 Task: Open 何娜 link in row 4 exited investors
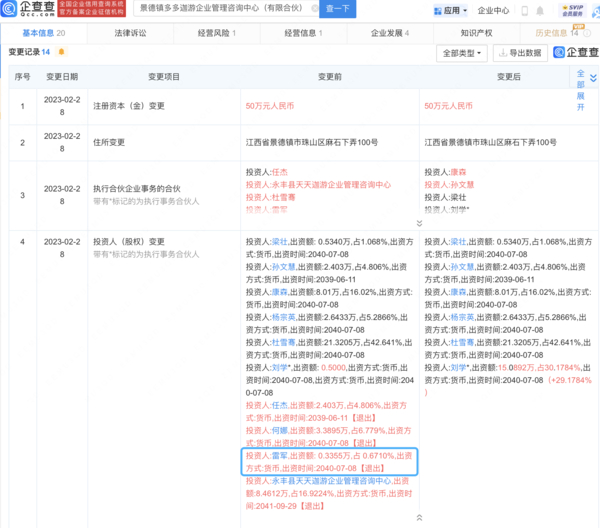[x=279, y=431]
